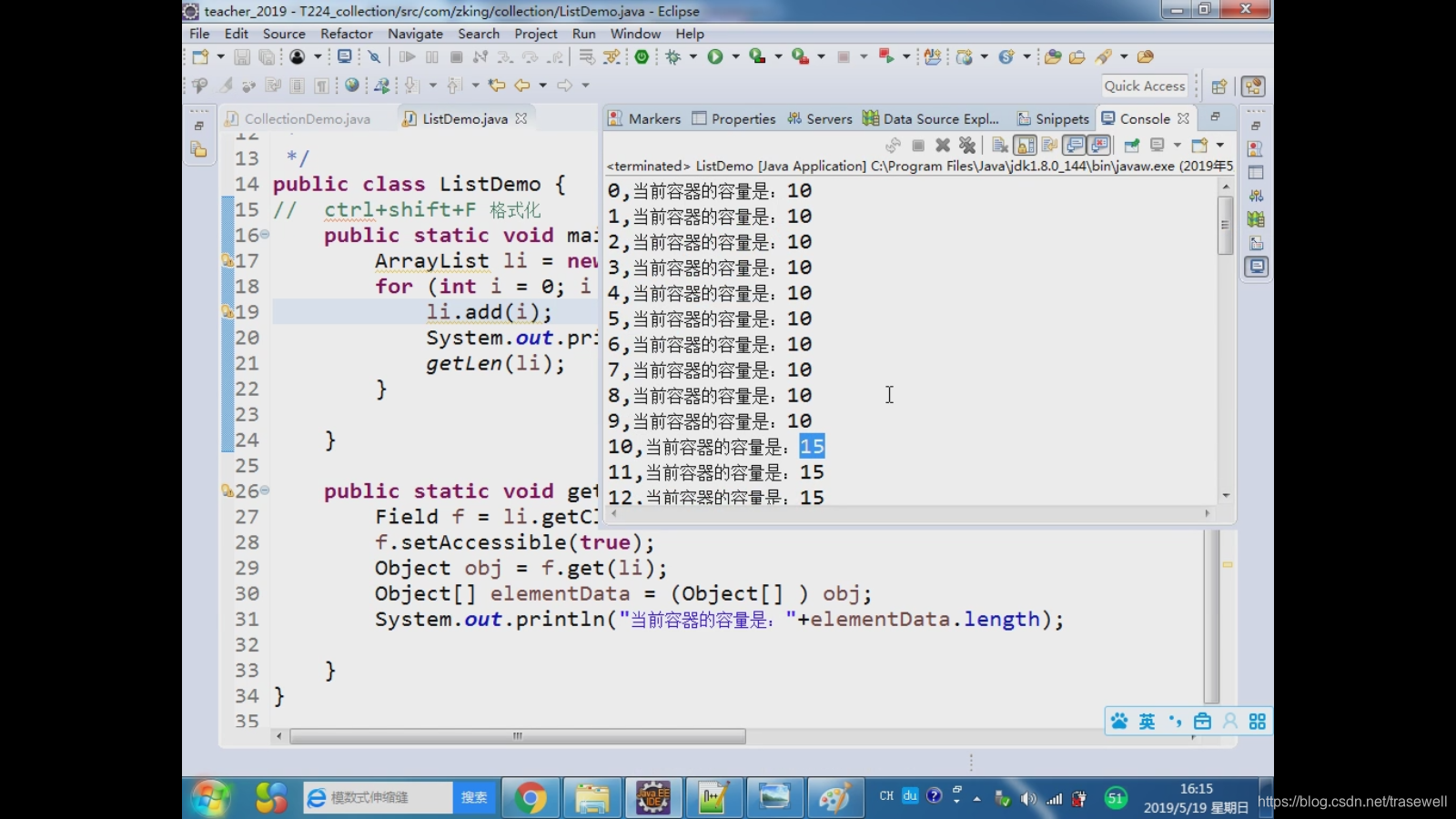Click the Open Perspective button
The image size is (1456, 819).
[1218, 86]
